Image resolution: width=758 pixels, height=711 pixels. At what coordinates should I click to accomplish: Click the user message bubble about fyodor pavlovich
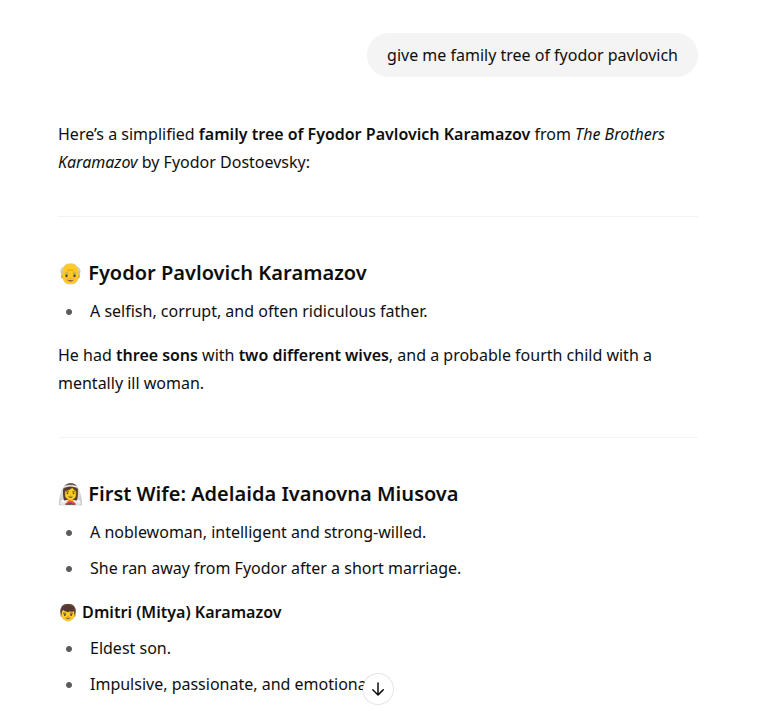[532, 55]
